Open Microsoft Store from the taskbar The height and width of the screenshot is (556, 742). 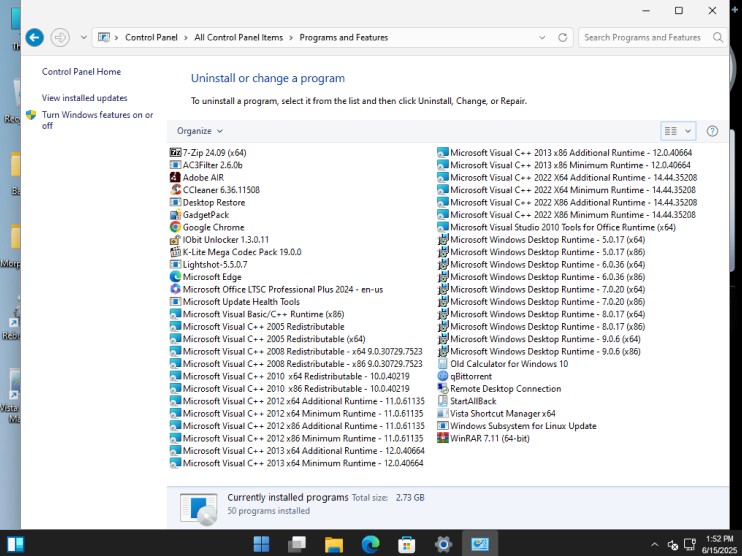pyautogui.click(x=406, y=544)
